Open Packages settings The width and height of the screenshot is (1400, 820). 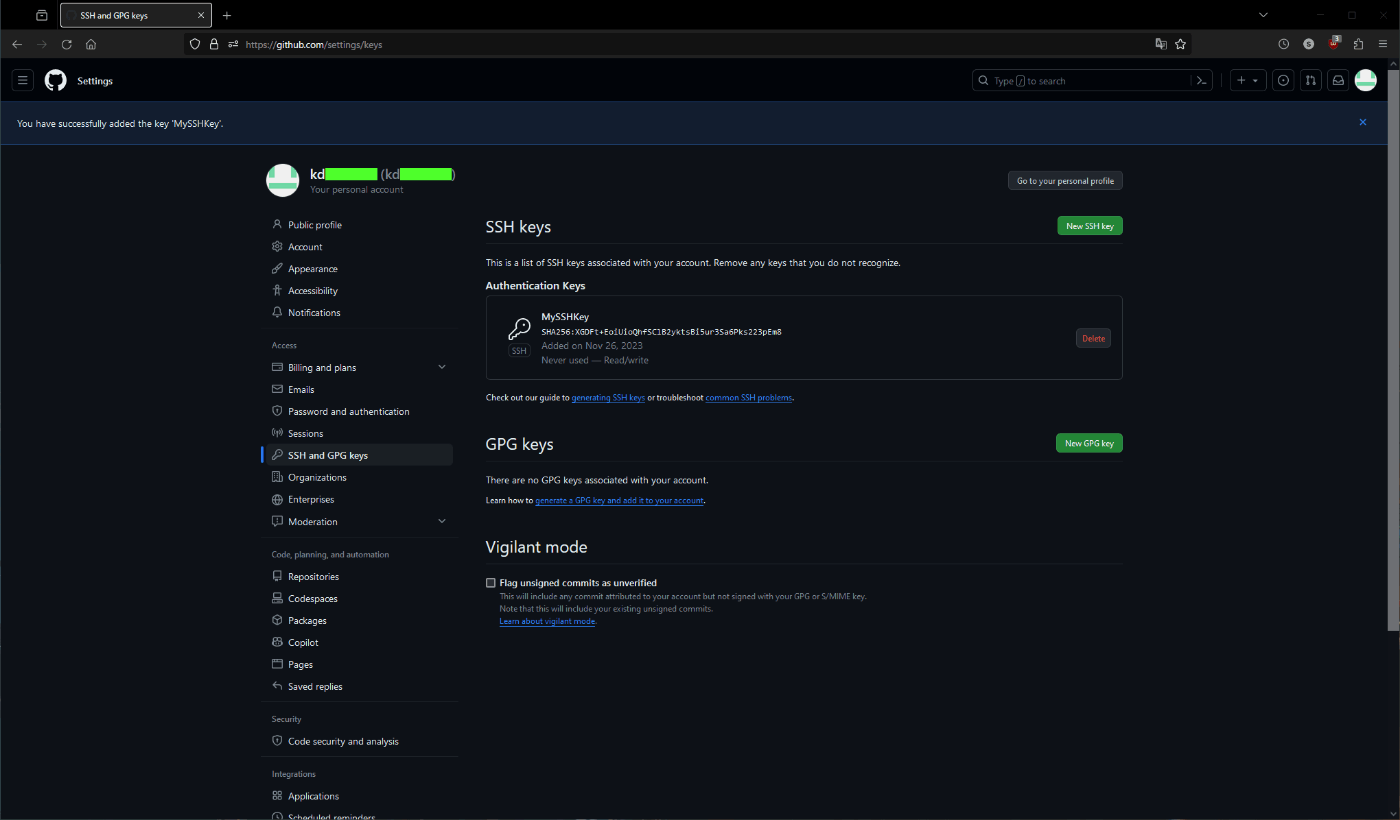pos(307,621)
